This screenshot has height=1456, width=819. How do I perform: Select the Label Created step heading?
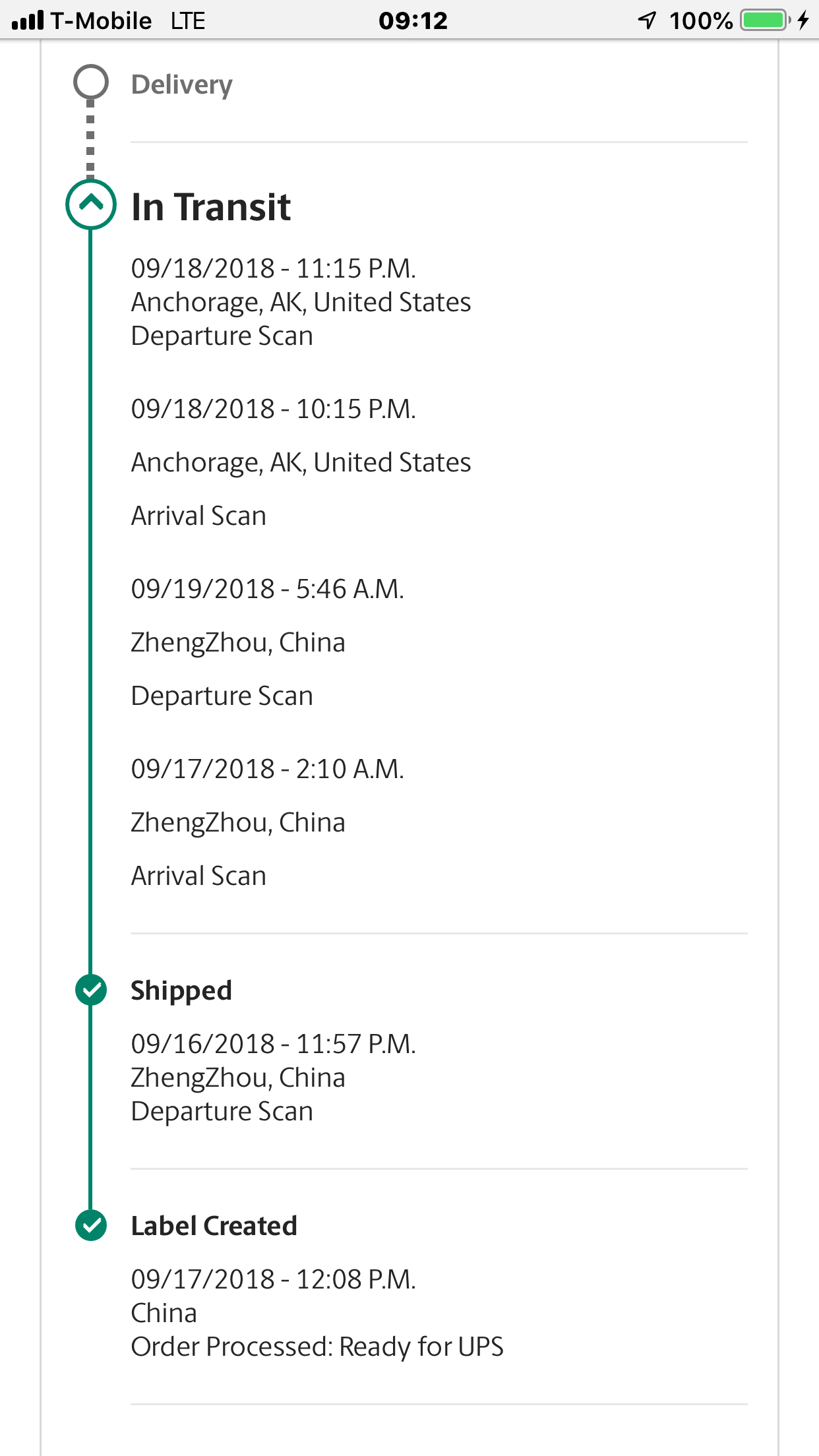214,1226
